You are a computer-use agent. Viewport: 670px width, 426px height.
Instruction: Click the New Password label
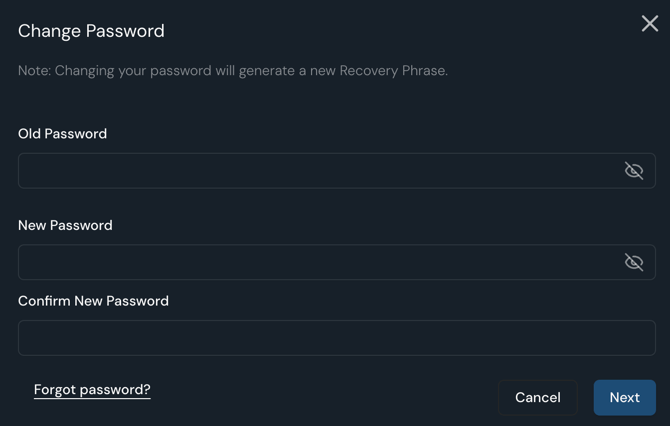[x=65, y=225]
